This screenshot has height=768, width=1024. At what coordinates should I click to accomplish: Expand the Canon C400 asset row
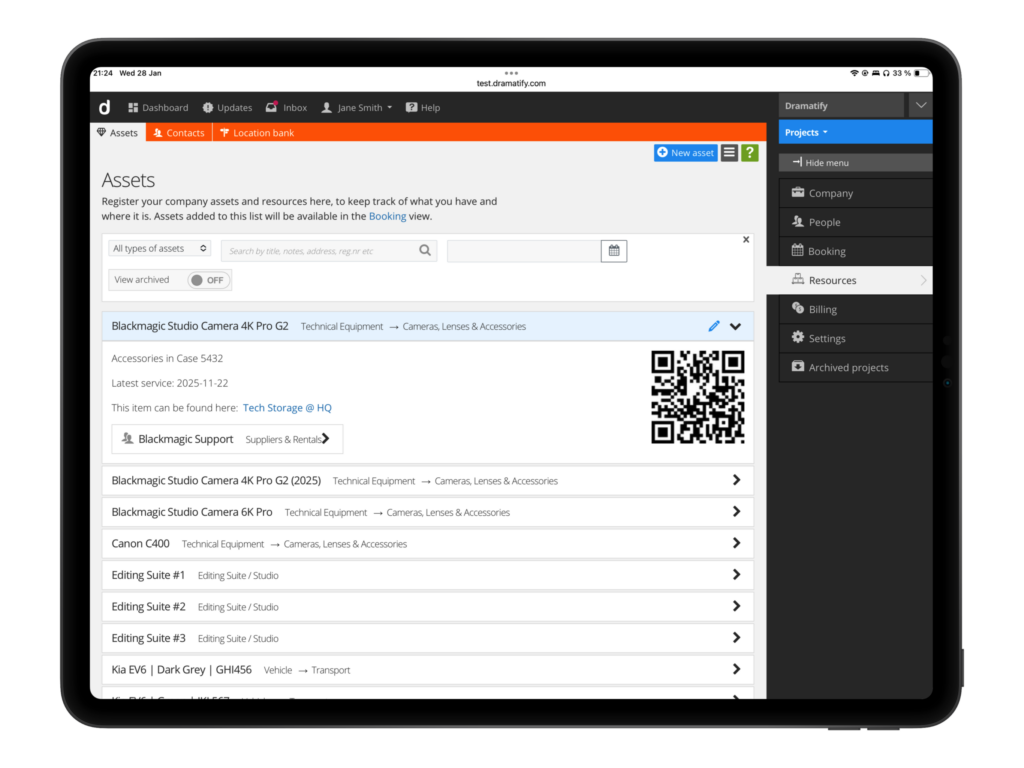click(x=737, y=543)
